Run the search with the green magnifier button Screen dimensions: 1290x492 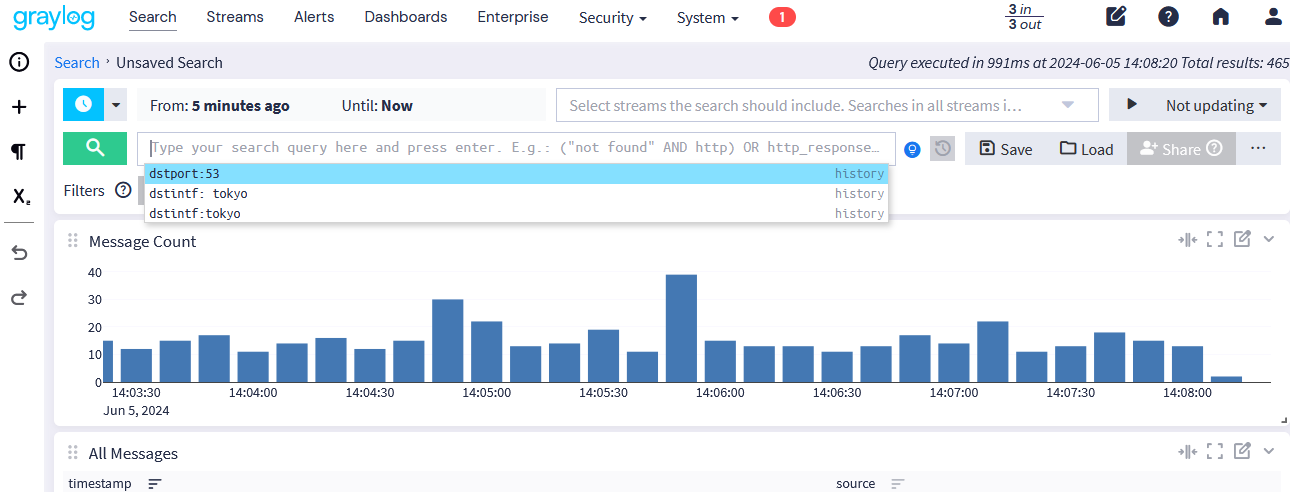coord(95,147)
